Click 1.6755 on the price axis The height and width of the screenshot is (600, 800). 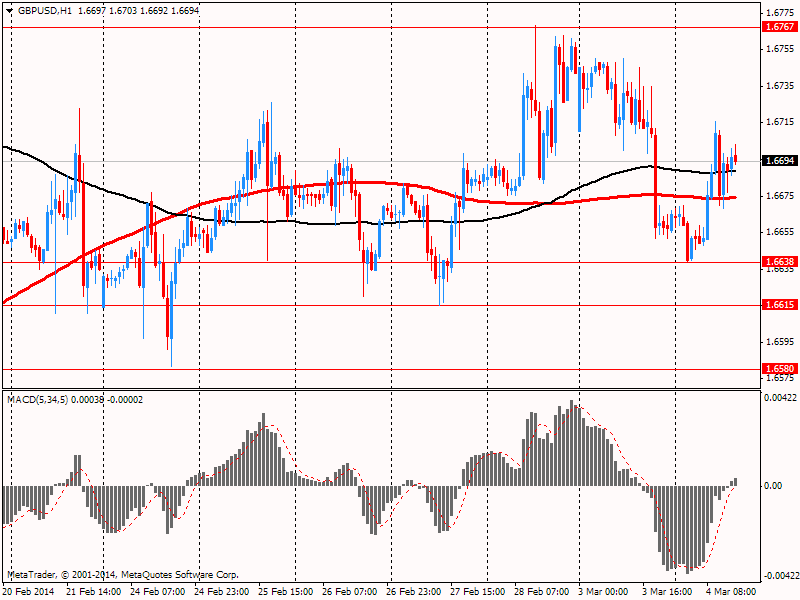(780, 49)
